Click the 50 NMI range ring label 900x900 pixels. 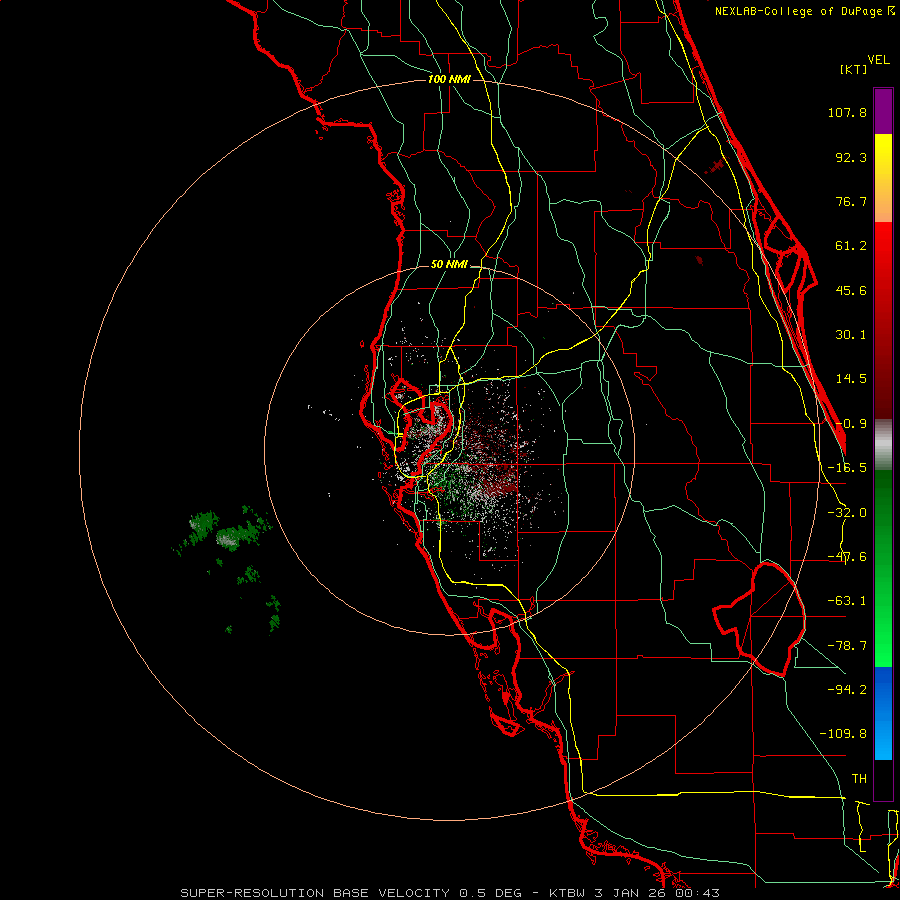[449, 264]
